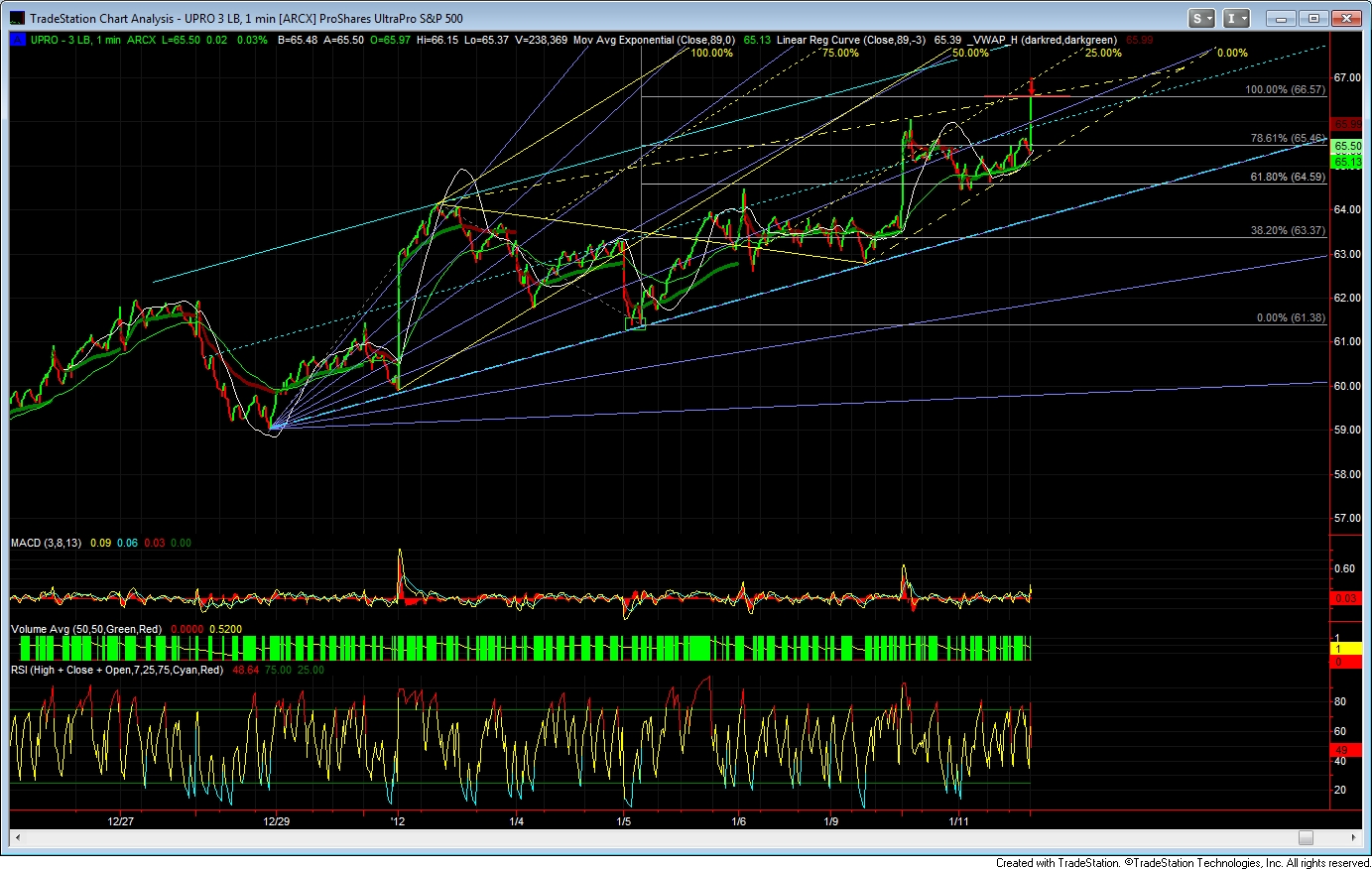
Task: Click the green 65.50 last-price marker
Action: pyautogui.click(x=1347, y=146)
